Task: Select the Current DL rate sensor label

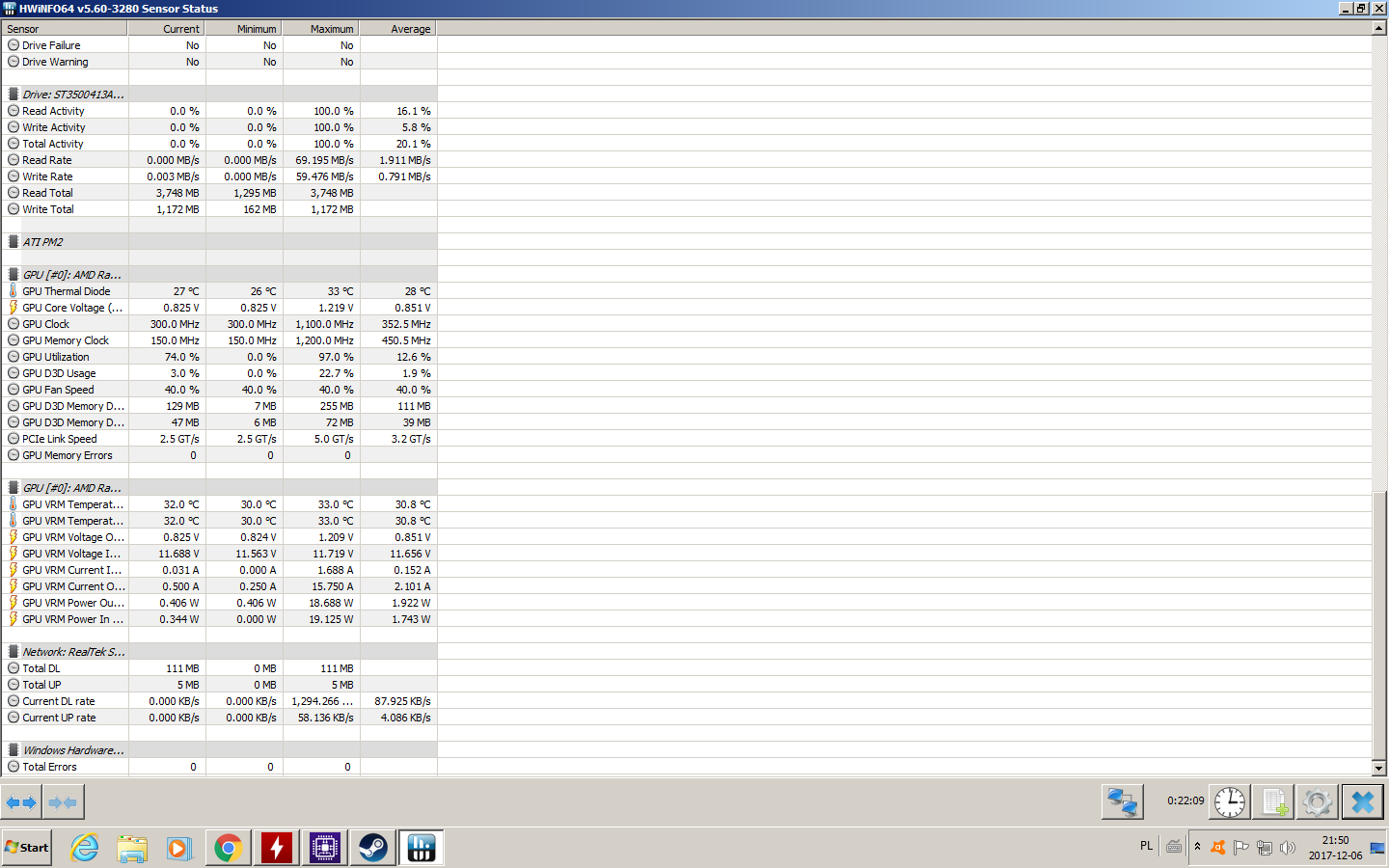Action: [59, 701]
